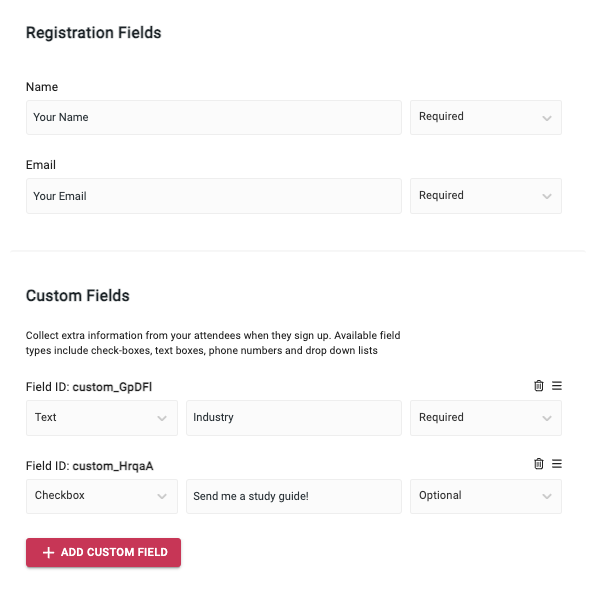Viewport: 599px width, 596px height.
Task: Click the chevron arrow in Name Required dropdown
Action: click(547, 118)
